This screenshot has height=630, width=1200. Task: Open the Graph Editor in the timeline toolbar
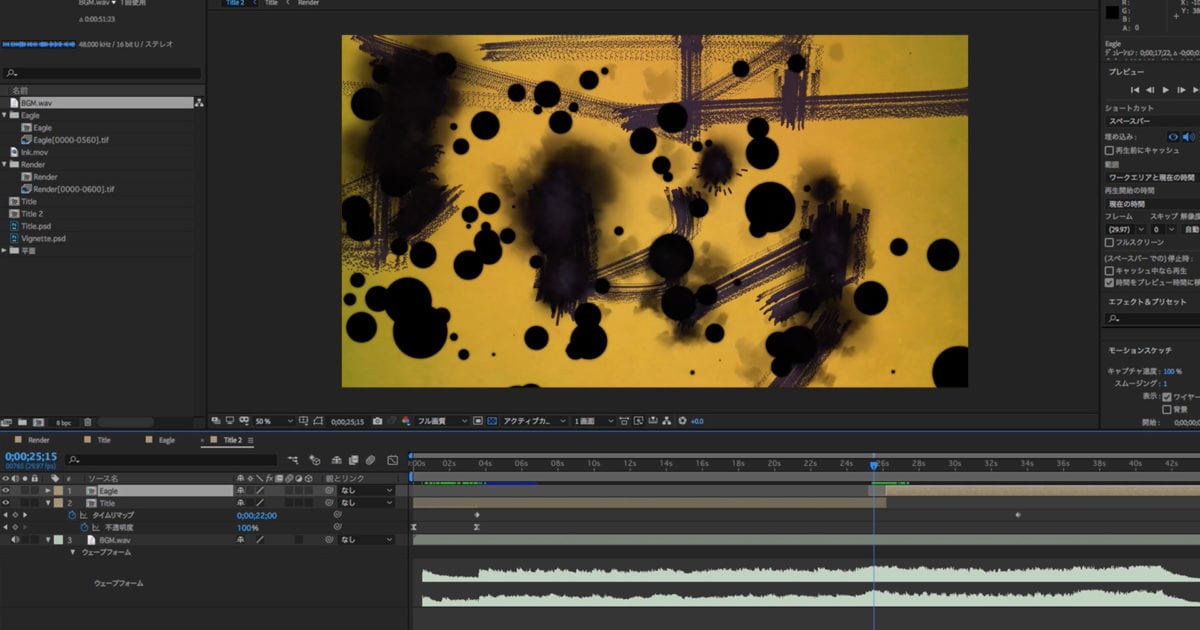pyautogui.click(x=391, y=460)
